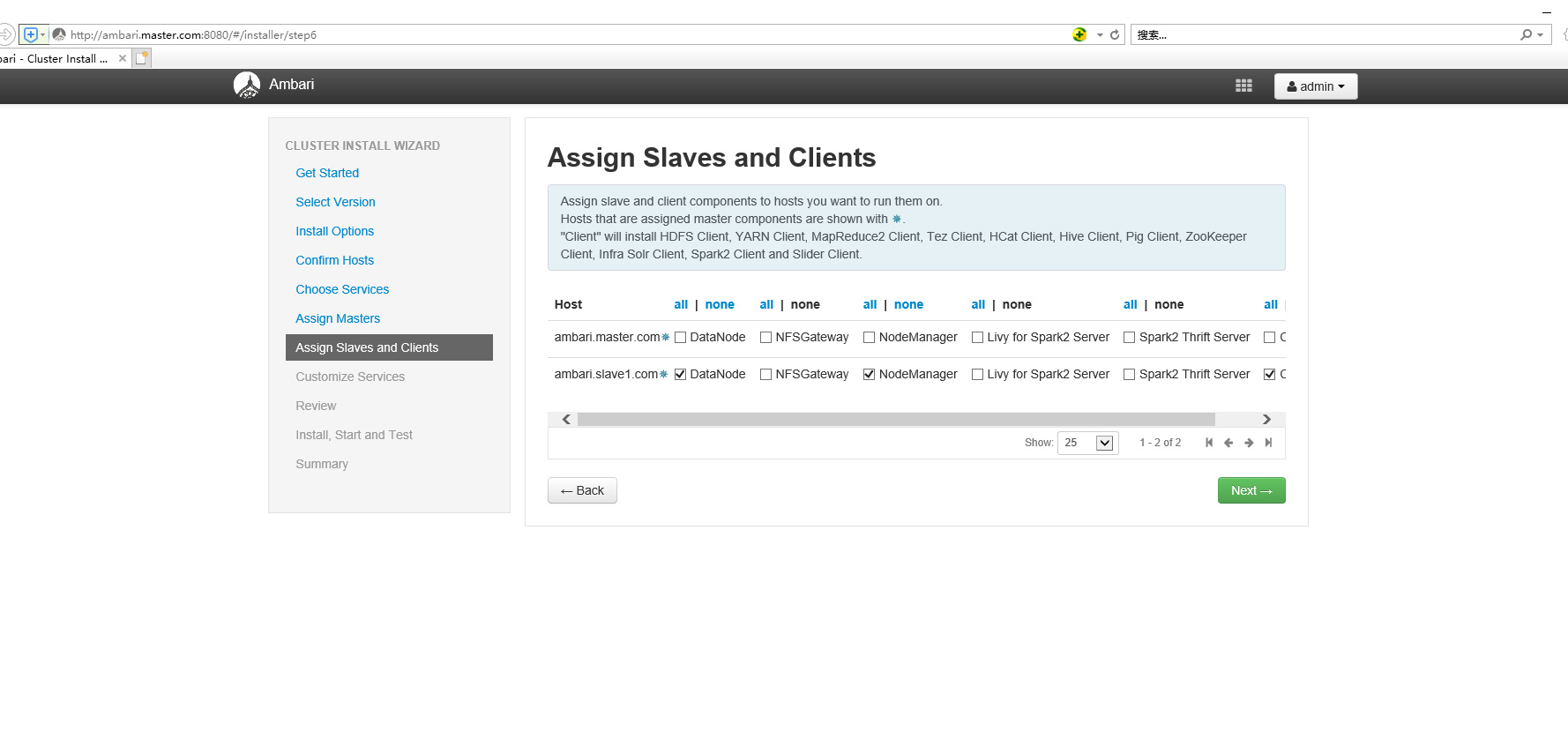Select all for Livy for Spark2 Server
Viewport: 1568px width, 739px height.
978,304
